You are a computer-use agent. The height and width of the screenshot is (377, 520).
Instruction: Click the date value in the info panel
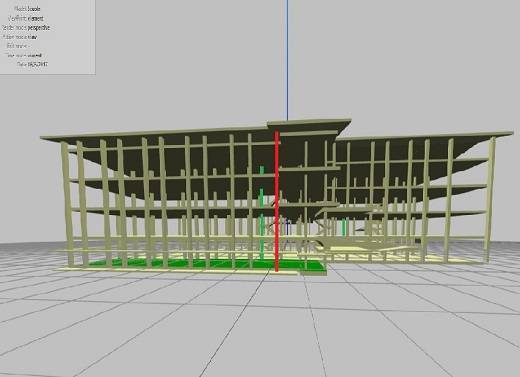click(x=37, y=64)
